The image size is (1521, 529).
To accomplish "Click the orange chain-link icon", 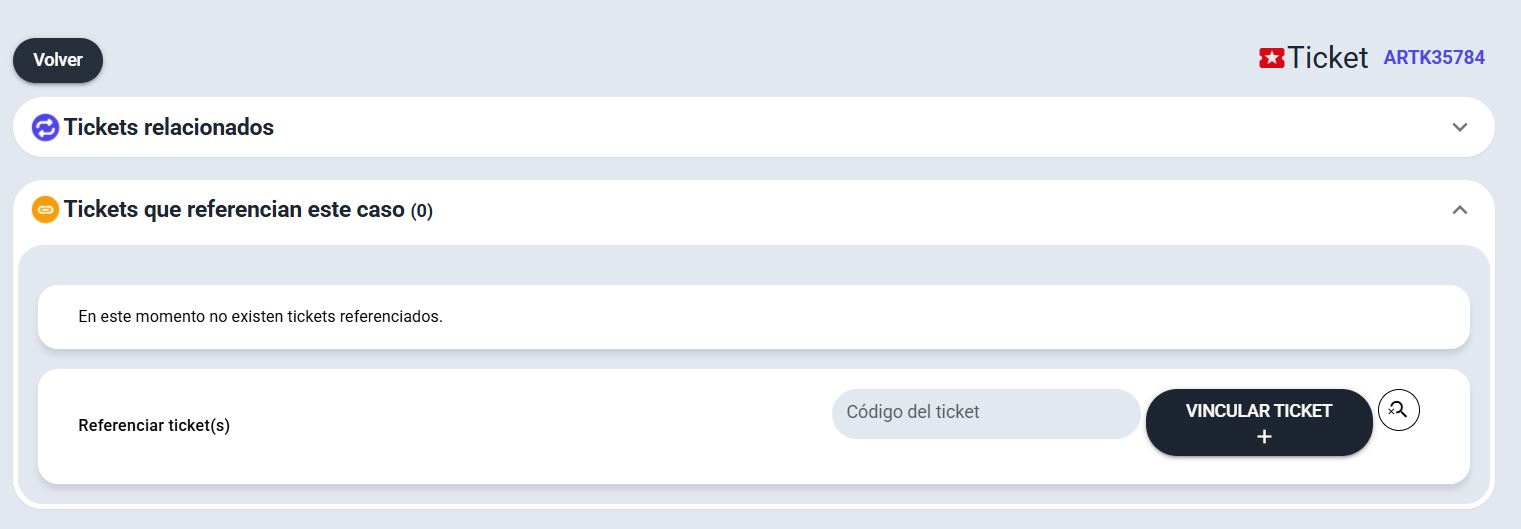I will (x=45, y=210).
